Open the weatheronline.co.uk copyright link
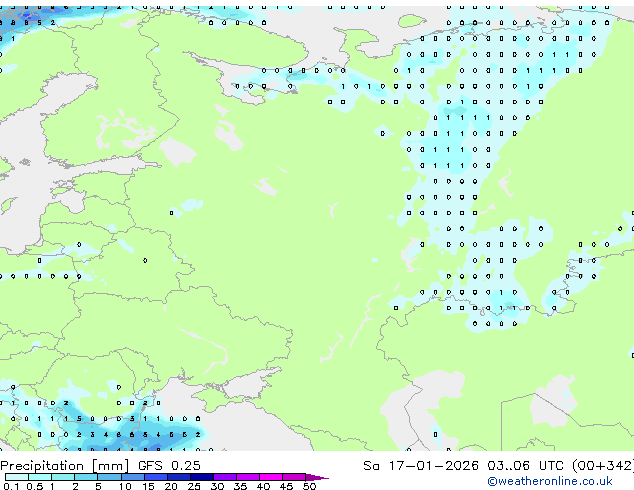Image resolution: width=634 pixels, height=490 pixels. [x=549, y=481]
